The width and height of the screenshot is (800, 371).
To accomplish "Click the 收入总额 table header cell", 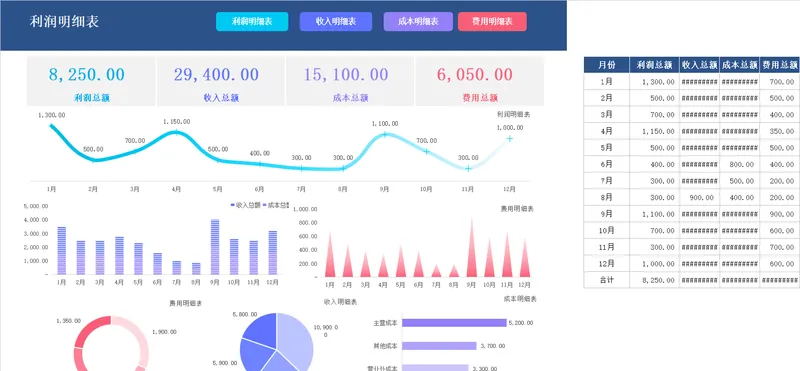I will pos(699,65).
